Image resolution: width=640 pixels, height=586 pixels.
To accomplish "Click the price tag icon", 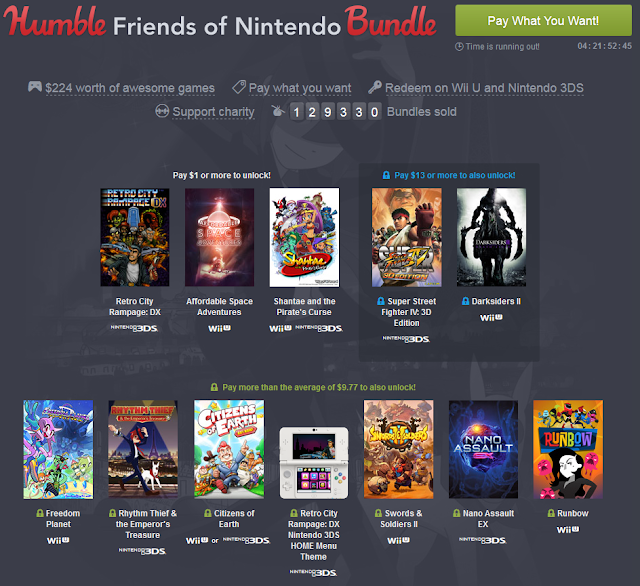I will (x=239, y=87).
